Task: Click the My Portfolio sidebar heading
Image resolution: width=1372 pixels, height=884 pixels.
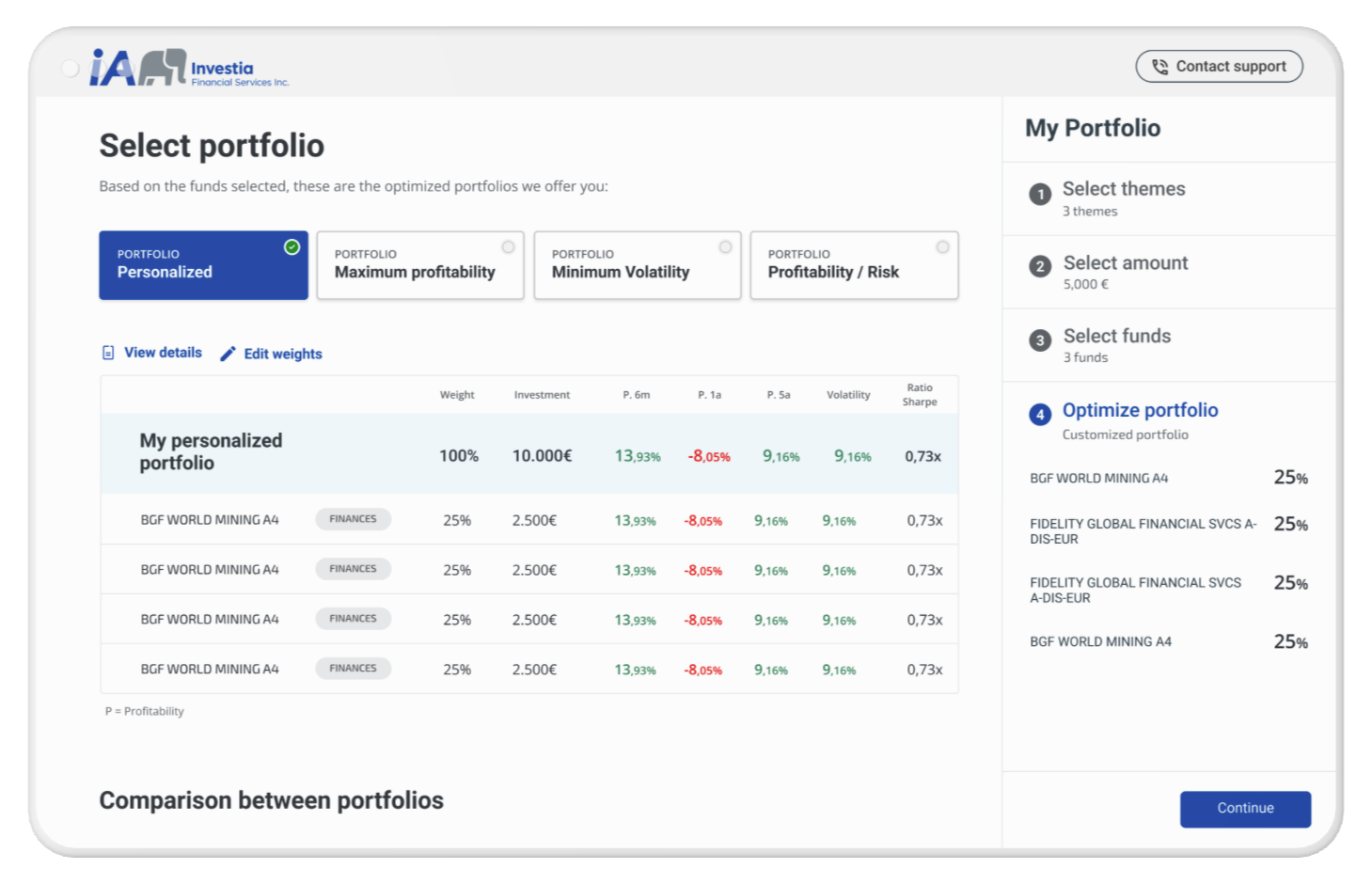Action: pos(1093,128)
